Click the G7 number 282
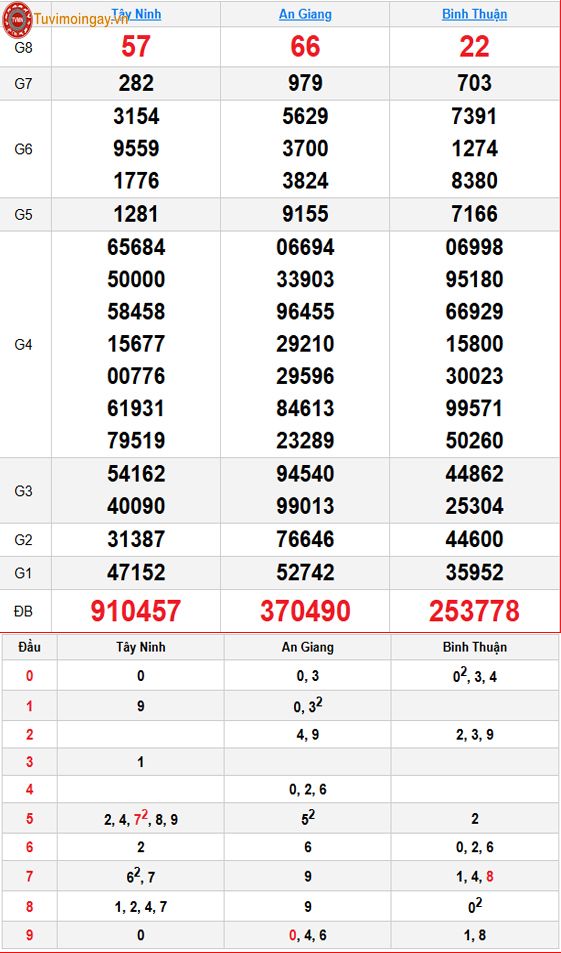This screenshot has height=953, width=561. point(136,83)
